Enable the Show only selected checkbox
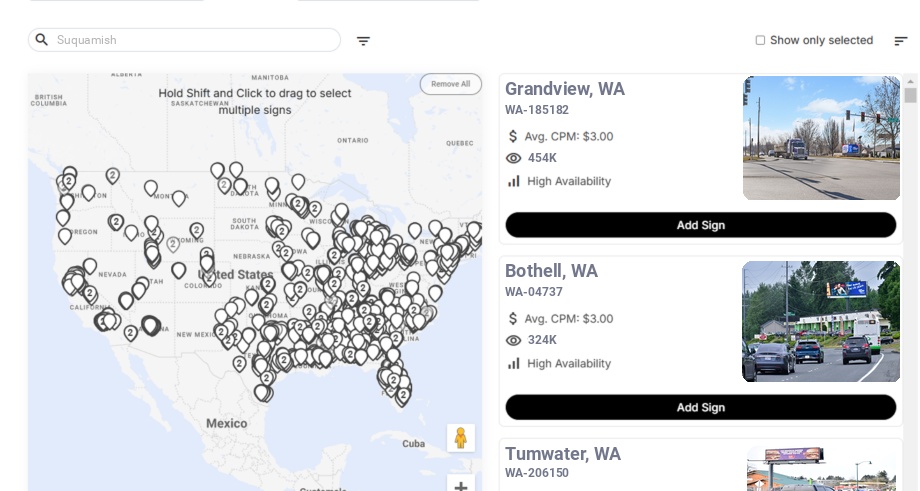Screen dimensions: 920x491 [x=760, y=41]
